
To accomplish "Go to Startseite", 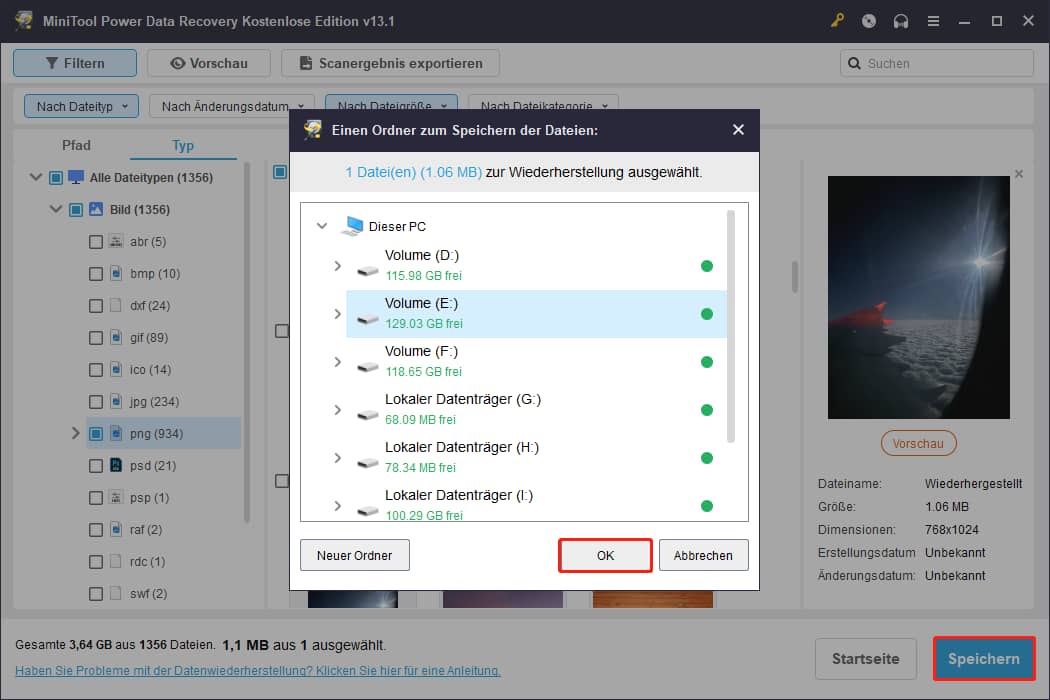I will point(865,658).
